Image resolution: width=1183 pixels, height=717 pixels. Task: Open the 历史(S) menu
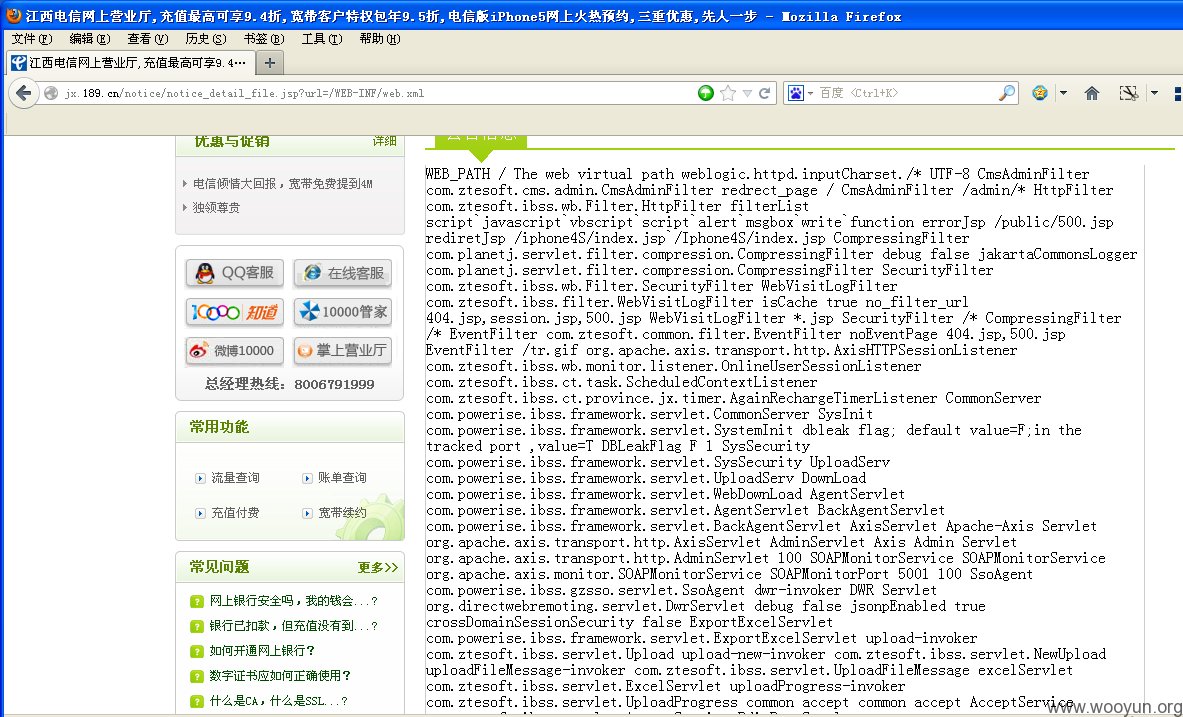click(205, 38)
